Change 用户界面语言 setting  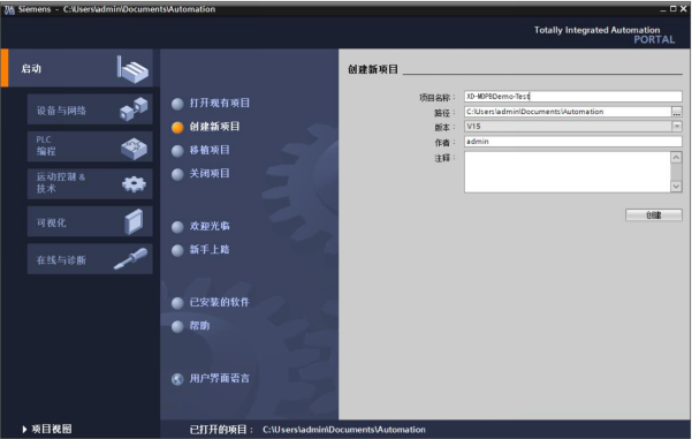(219, 378)
